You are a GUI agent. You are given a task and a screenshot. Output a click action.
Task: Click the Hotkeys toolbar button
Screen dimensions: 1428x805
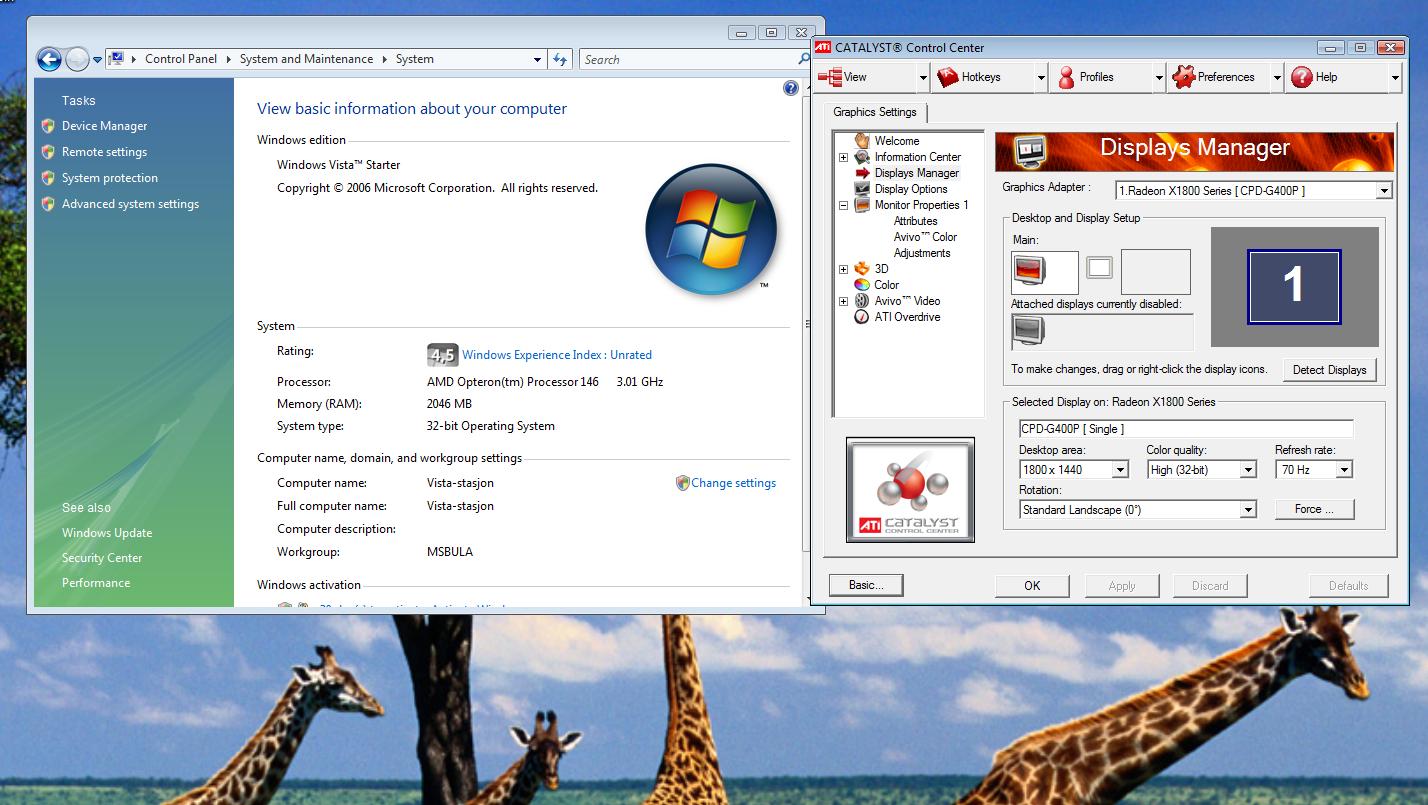point(984,77)
